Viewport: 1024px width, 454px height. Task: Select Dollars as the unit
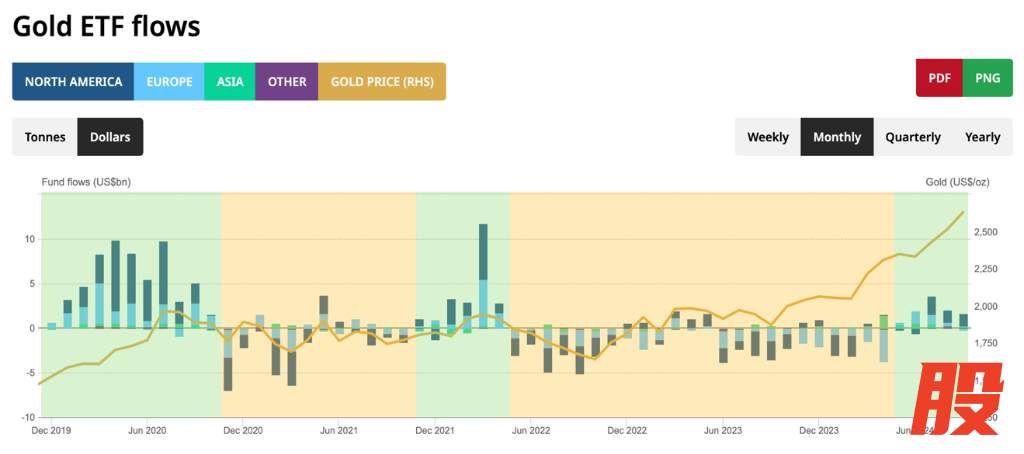pos(110,137)
